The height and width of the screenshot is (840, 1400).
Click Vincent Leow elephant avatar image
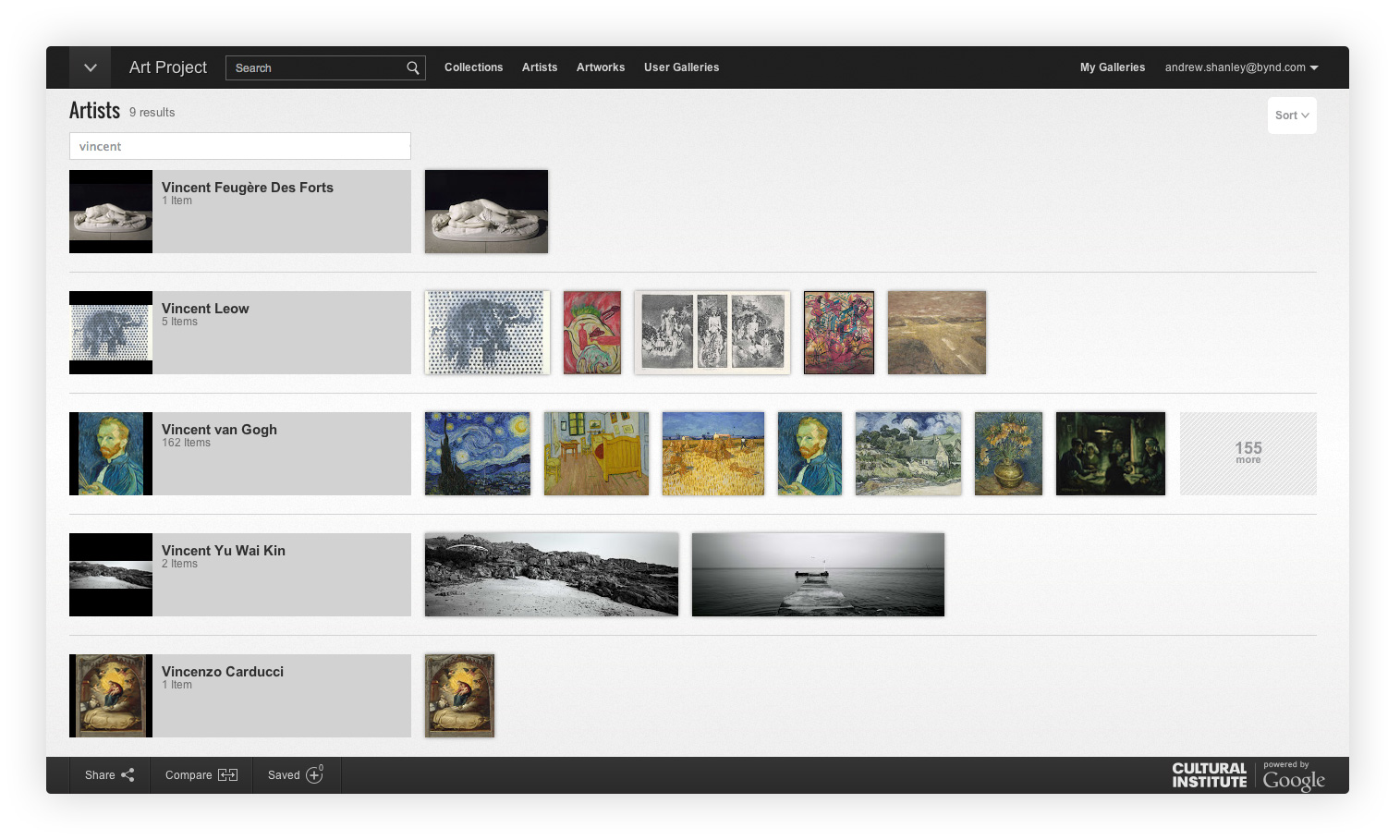111,333
